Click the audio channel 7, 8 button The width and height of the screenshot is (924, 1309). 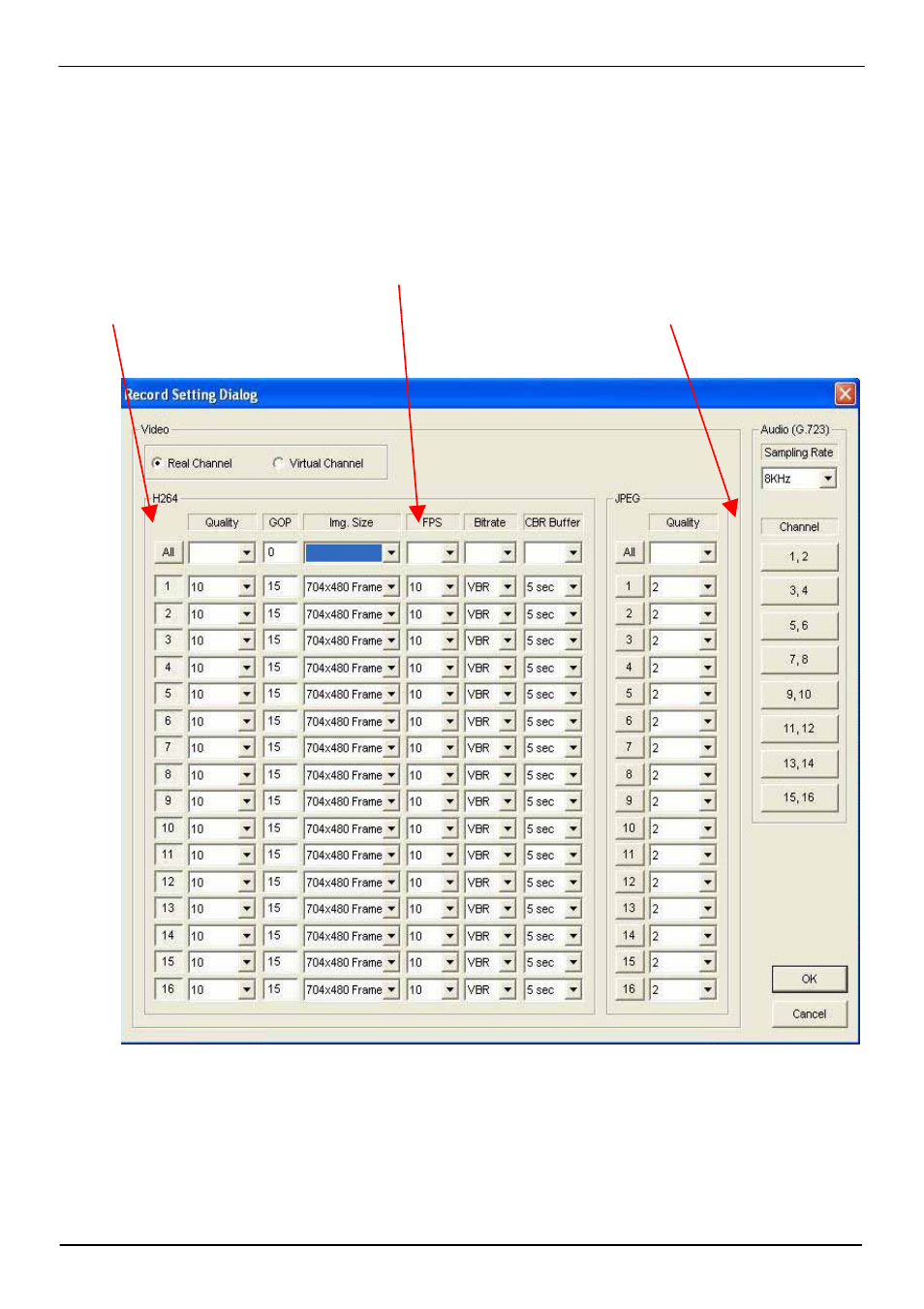799,660
